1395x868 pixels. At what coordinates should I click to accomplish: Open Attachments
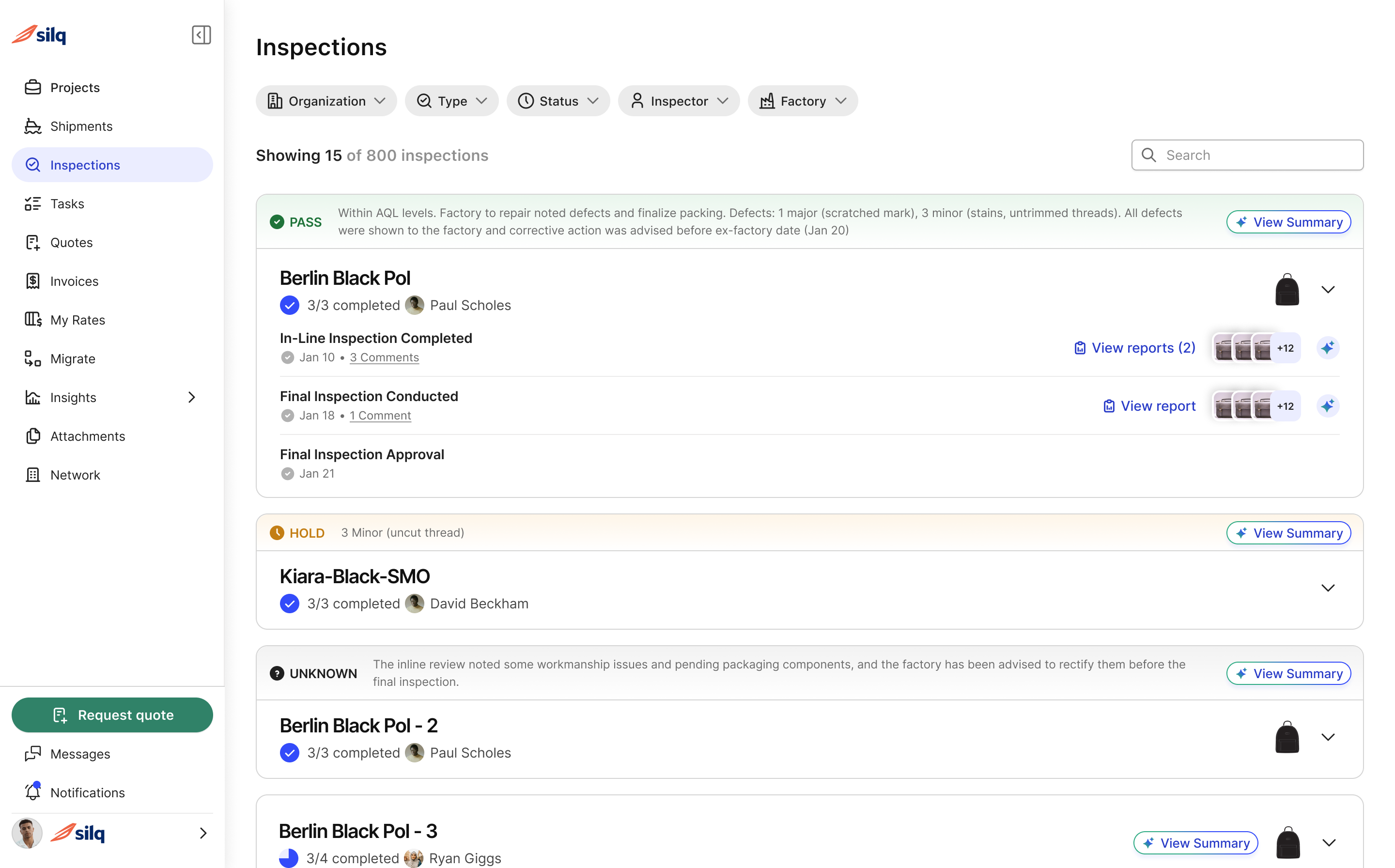tap(88, 436)
